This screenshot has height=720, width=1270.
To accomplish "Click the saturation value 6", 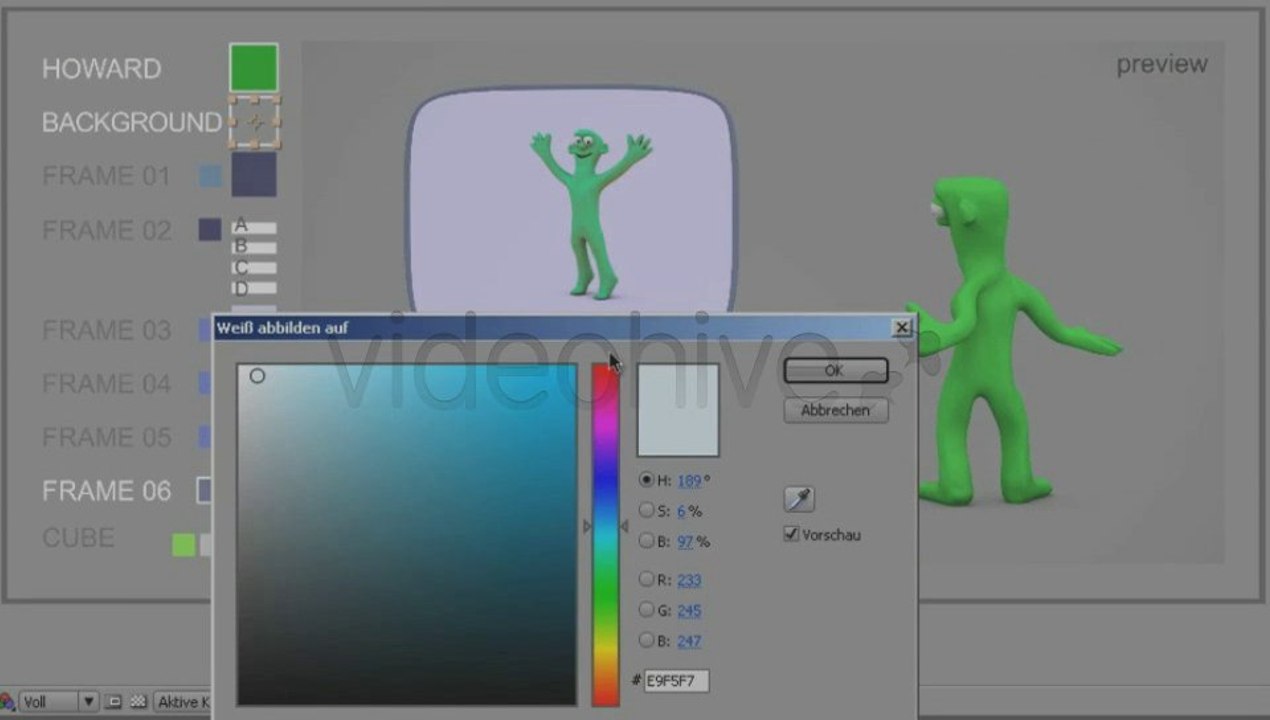I will point(681,511).
